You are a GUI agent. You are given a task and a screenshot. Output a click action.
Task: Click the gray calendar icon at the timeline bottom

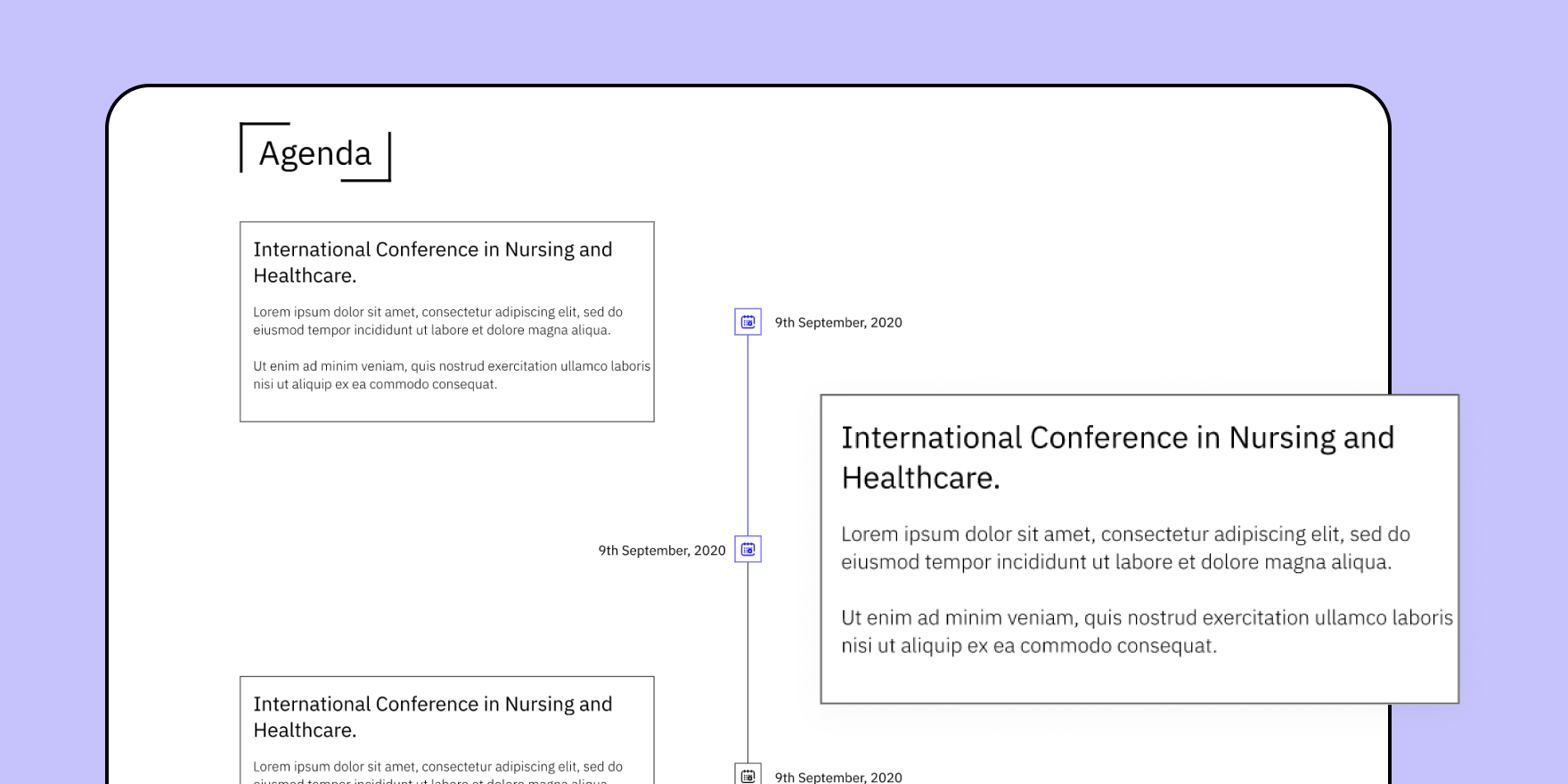tap(747, 775)
